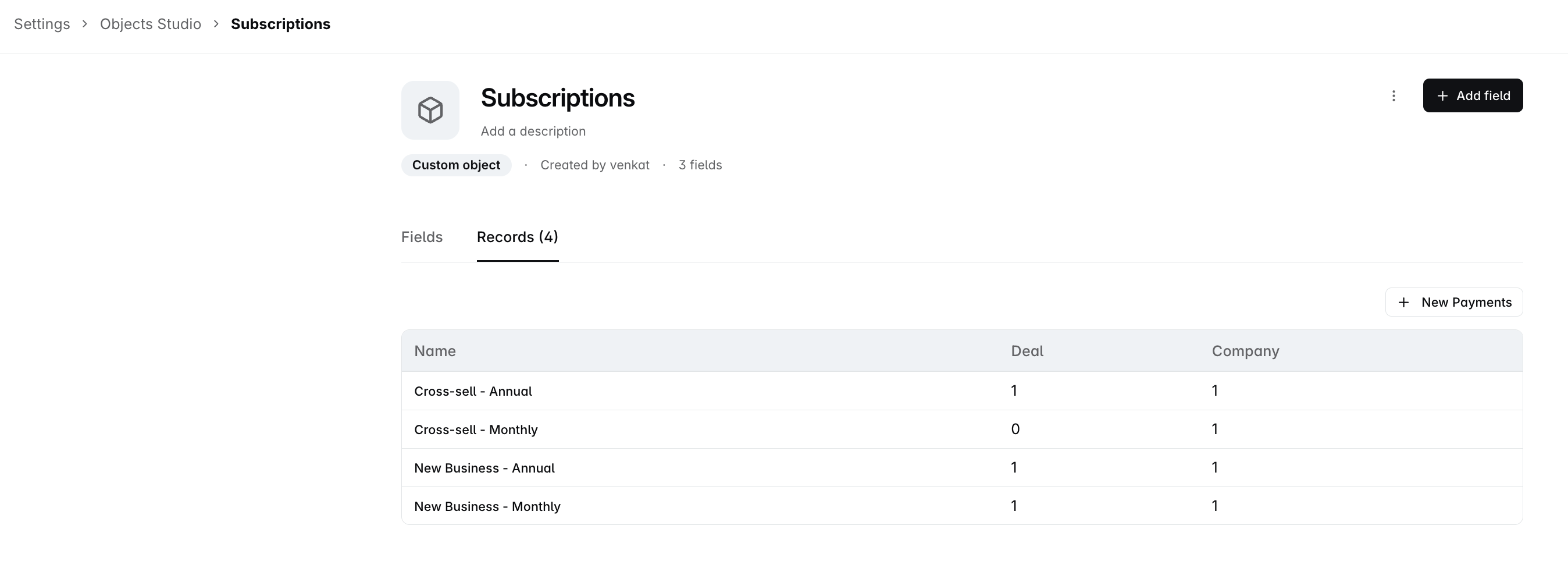Click the Subscriptions breadcrumb item
Viewport: 1568px width, 561px height.
coord(280,24)
